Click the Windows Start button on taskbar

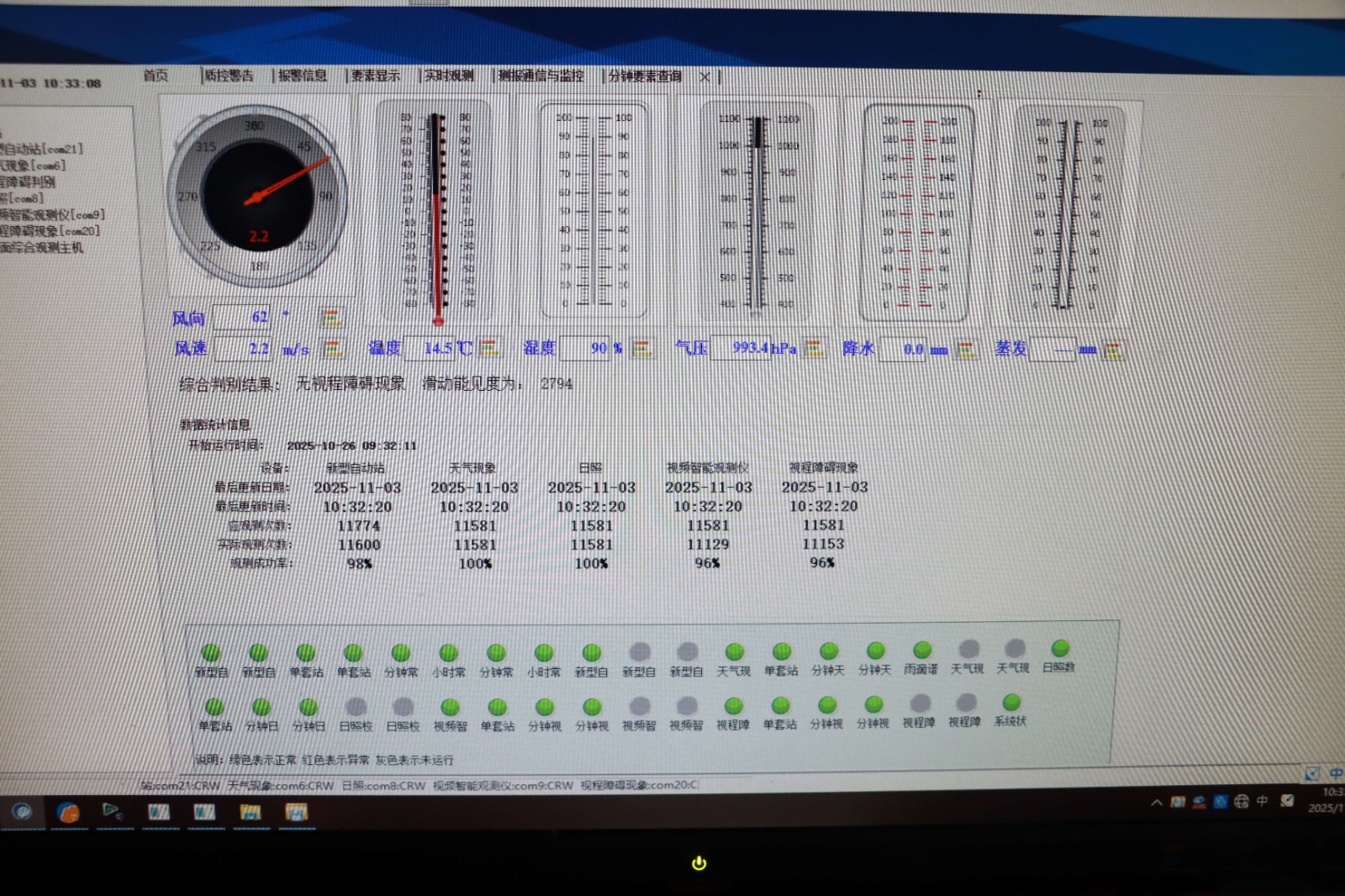22,811
